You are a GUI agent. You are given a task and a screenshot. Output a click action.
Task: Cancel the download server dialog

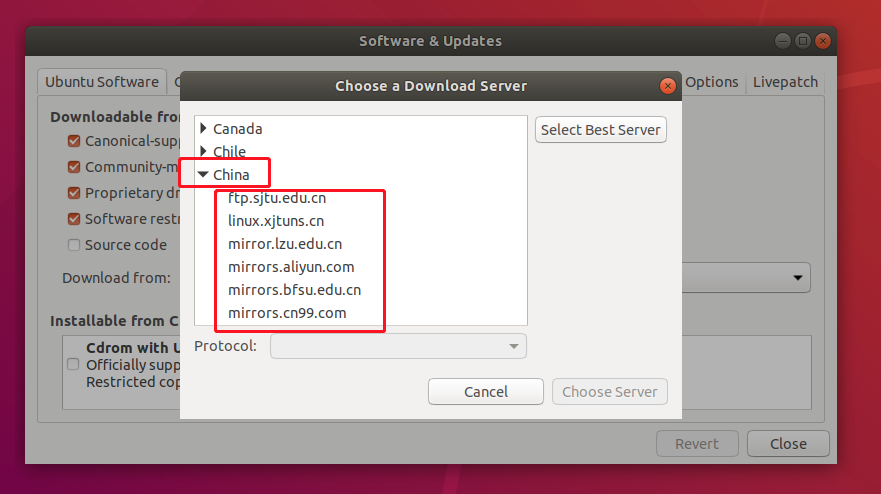click(x=485, y=392)
